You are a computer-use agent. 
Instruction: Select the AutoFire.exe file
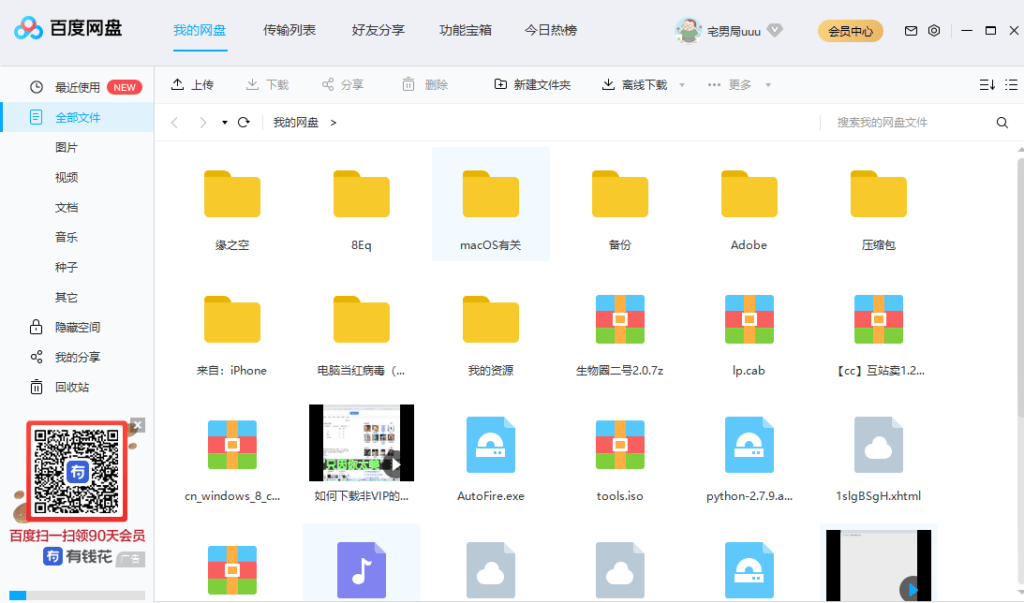[x=490, y=445]
